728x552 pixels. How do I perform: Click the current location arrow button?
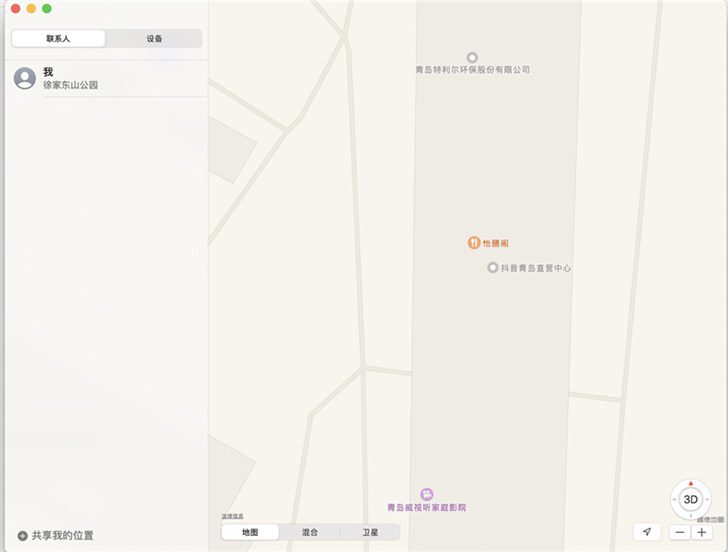[647, 532]
